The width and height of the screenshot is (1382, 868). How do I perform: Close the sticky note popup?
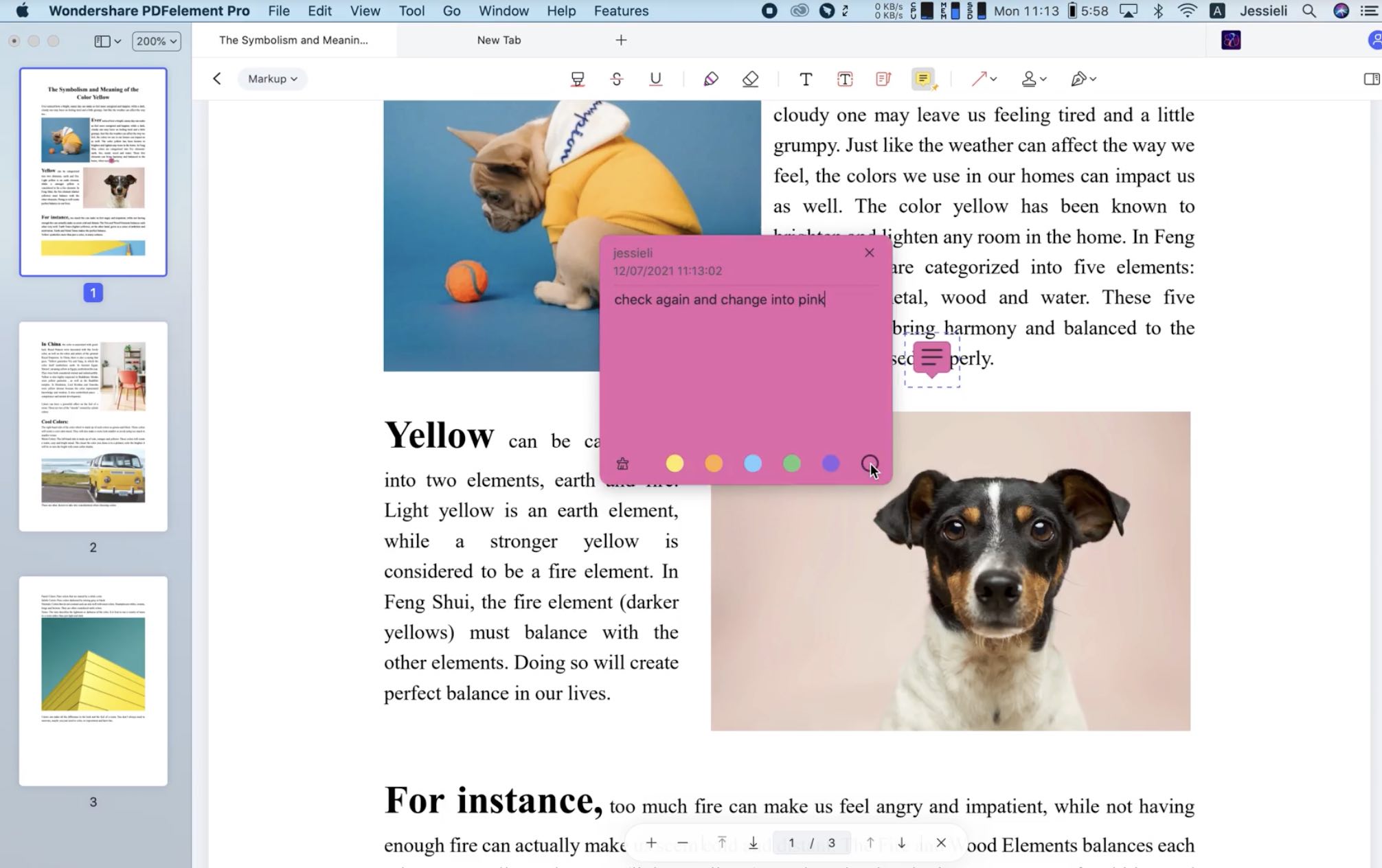tap(869, 253)
